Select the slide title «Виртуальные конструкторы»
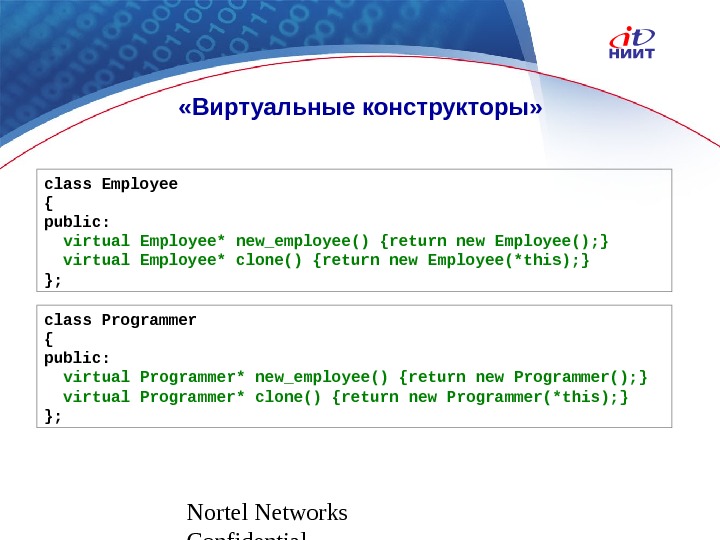Image resolution: width=720 pixels, height=540 pixels. pos(360,107)
